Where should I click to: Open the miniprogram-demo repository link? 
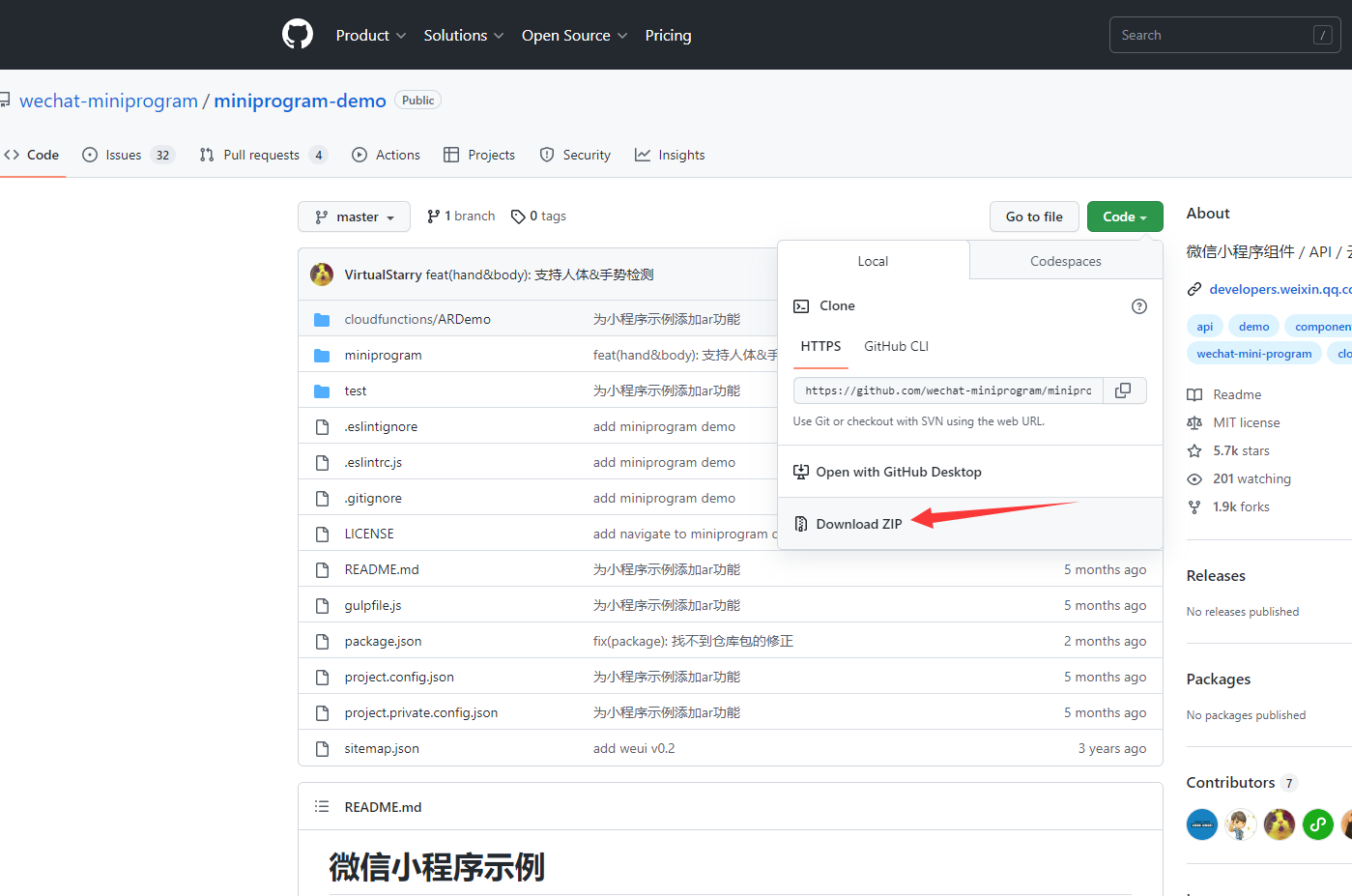(x=300, y=101)
